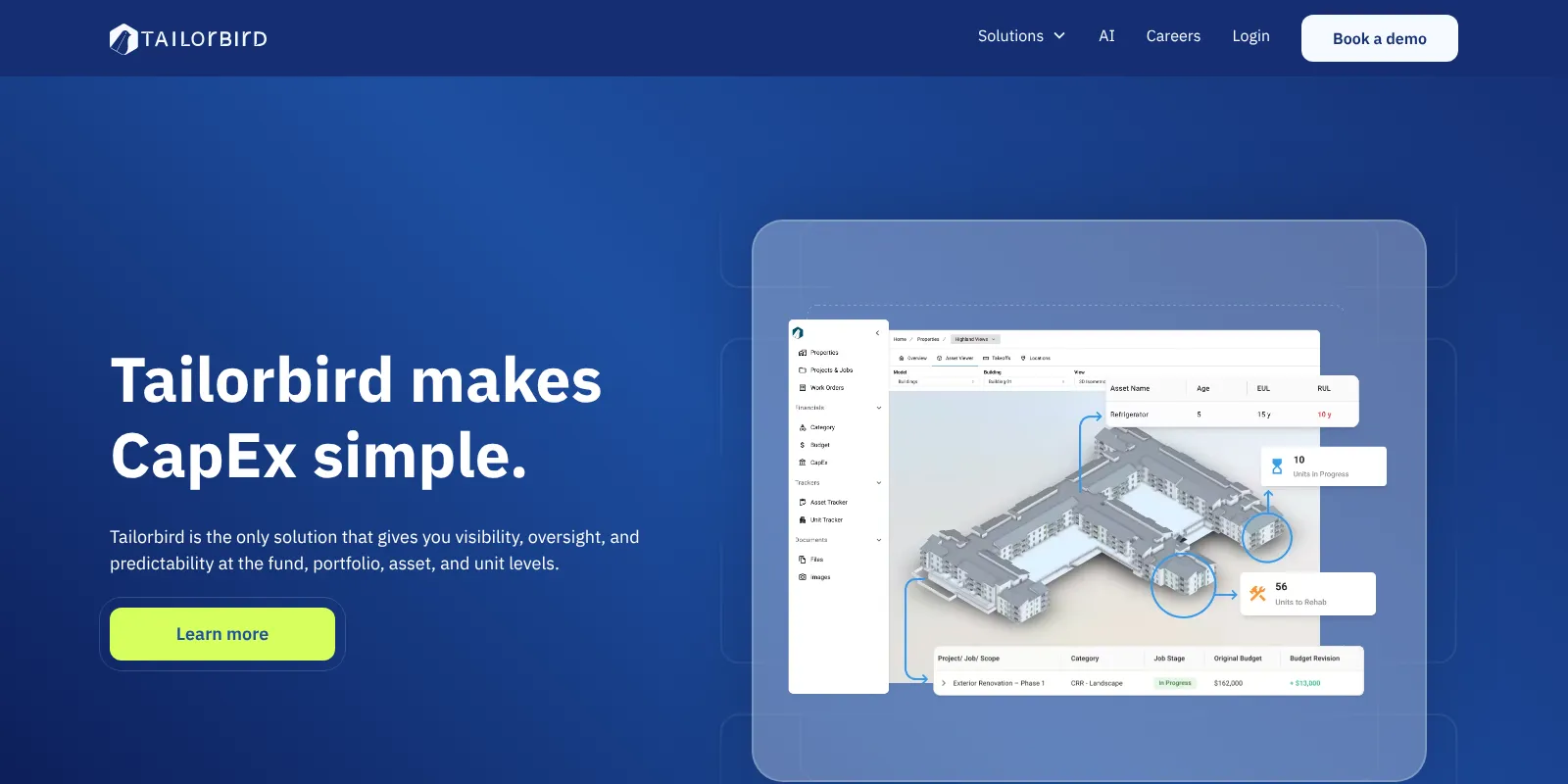This screenshot has height=784, width=1568.
Task: Click the "+ $13,000" budget revision value
Action: pyautogui.click(x=1305, y=683)
